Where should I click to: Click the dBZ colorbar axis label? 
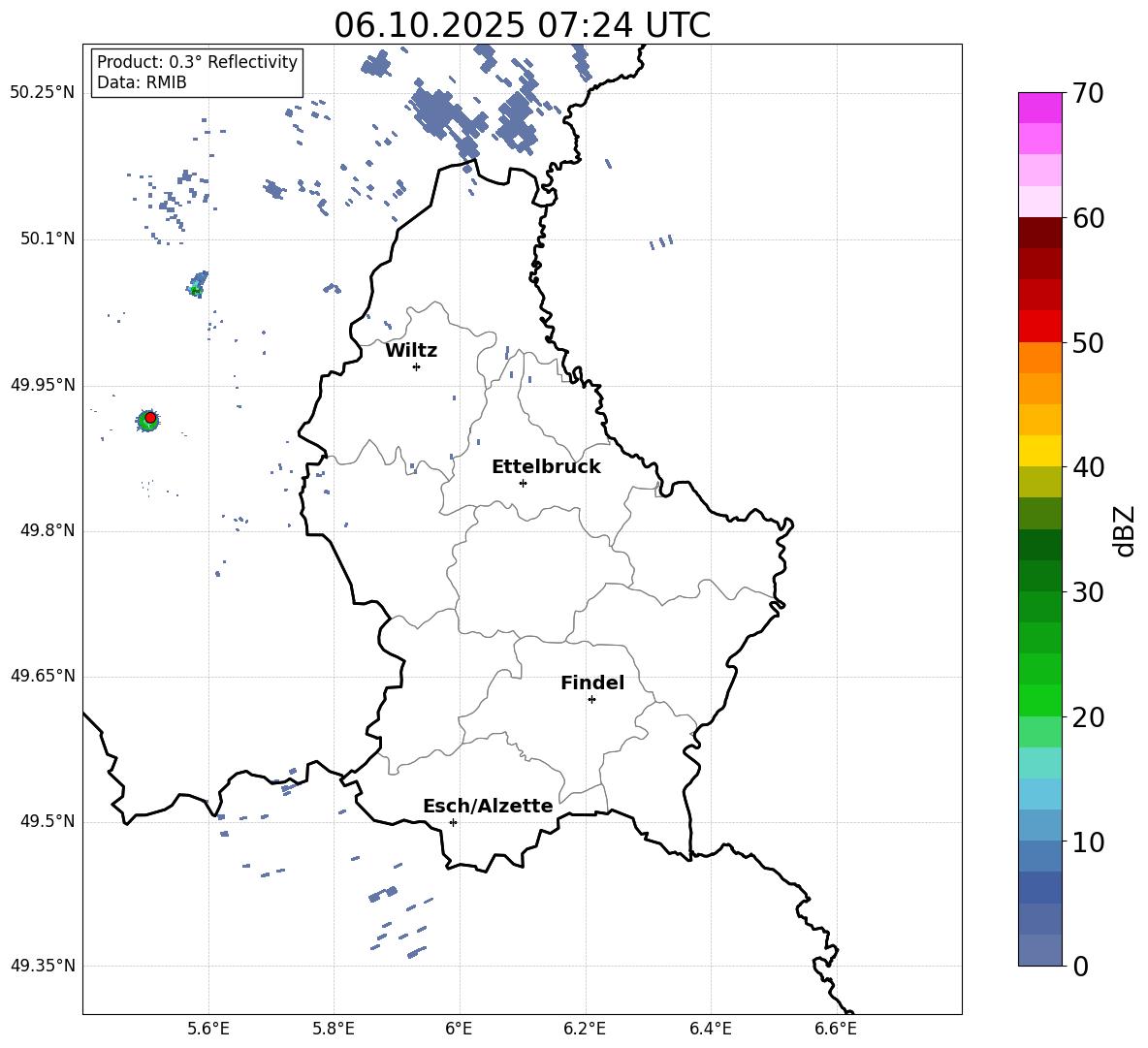(x=1125, y=530)
